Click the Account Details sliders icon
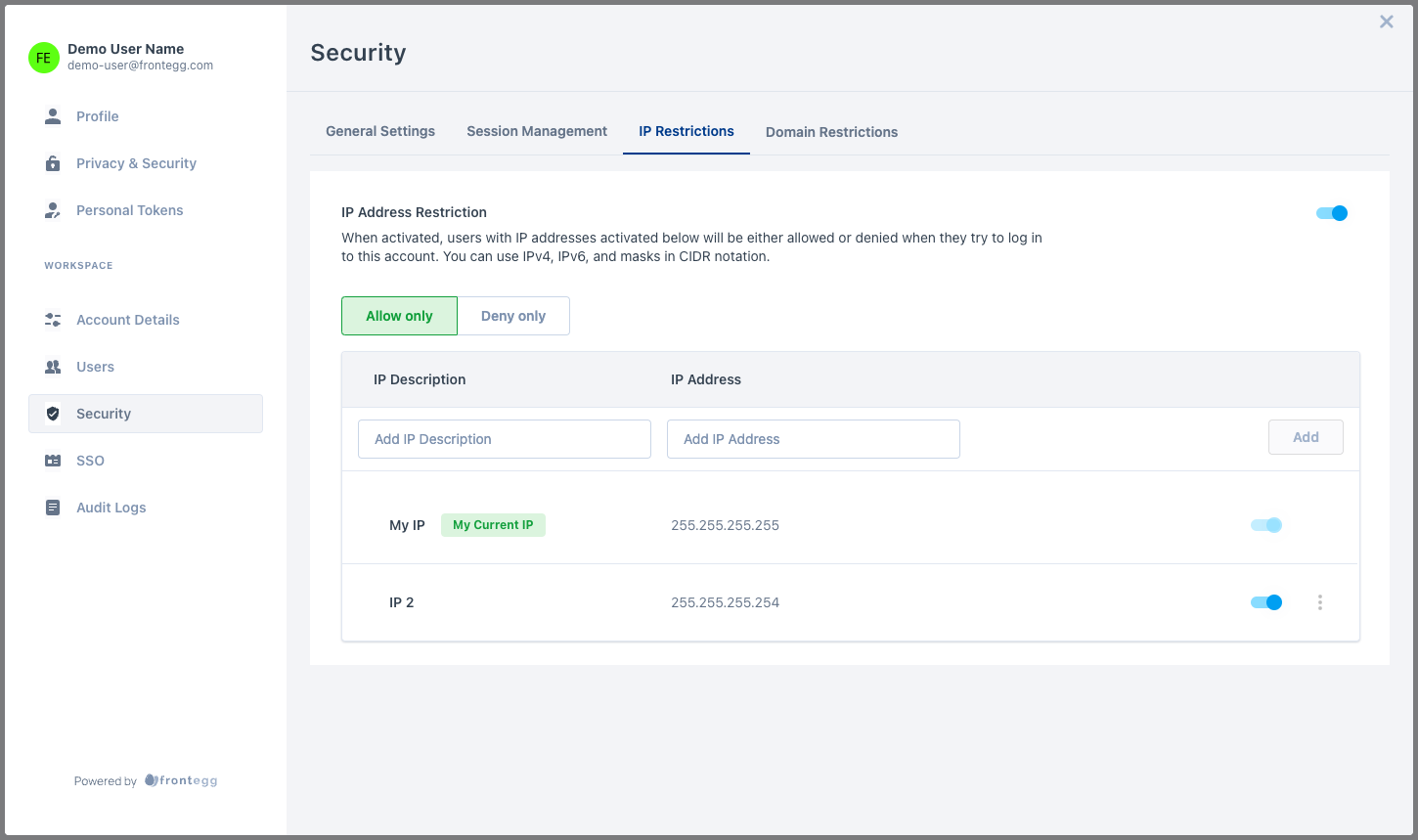 pos(53,320)
